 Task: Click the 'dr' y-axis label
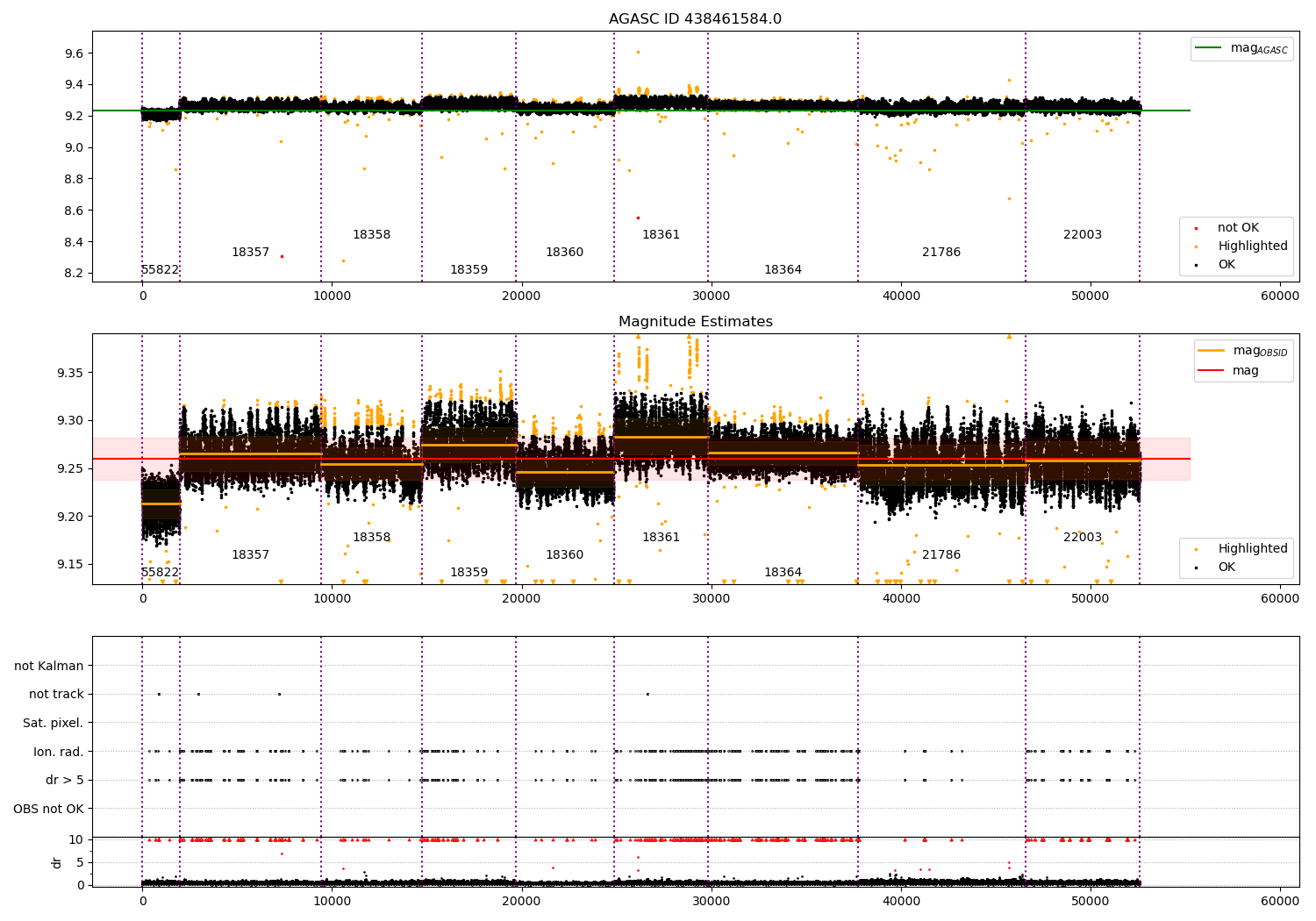click(x=57, y=862)
